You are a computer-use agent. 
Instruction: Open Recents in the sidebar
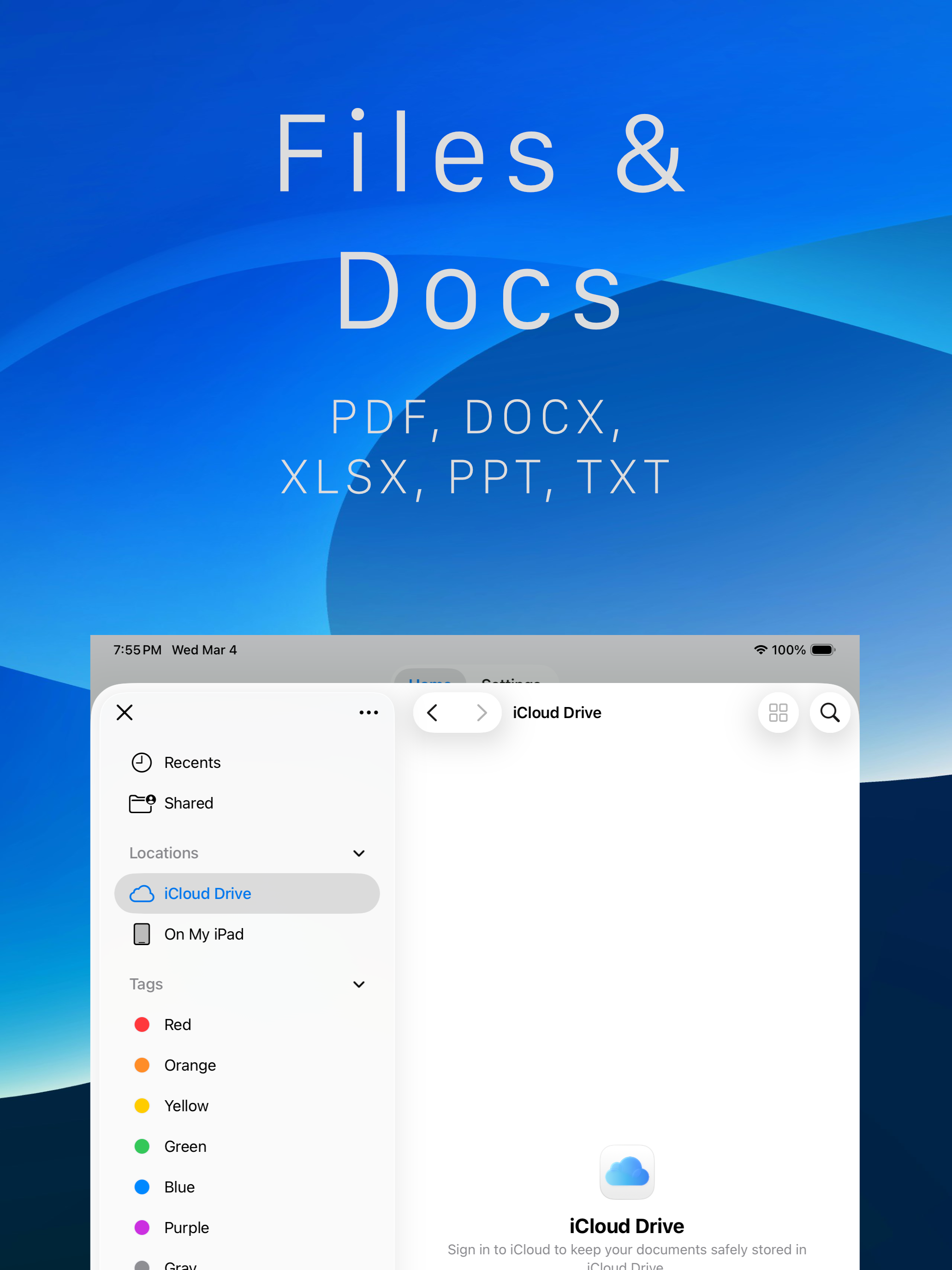(x=247, y=762)
